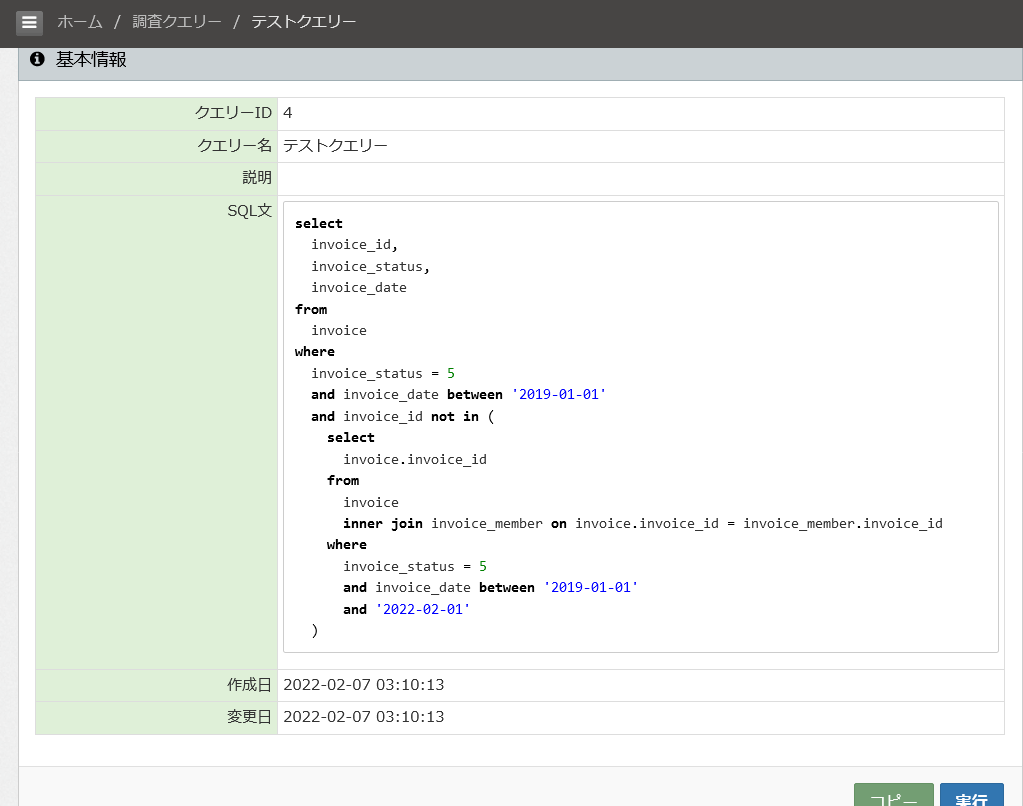
Task: Click the first select keyword in SQL
Action: (x=318, y=223)
